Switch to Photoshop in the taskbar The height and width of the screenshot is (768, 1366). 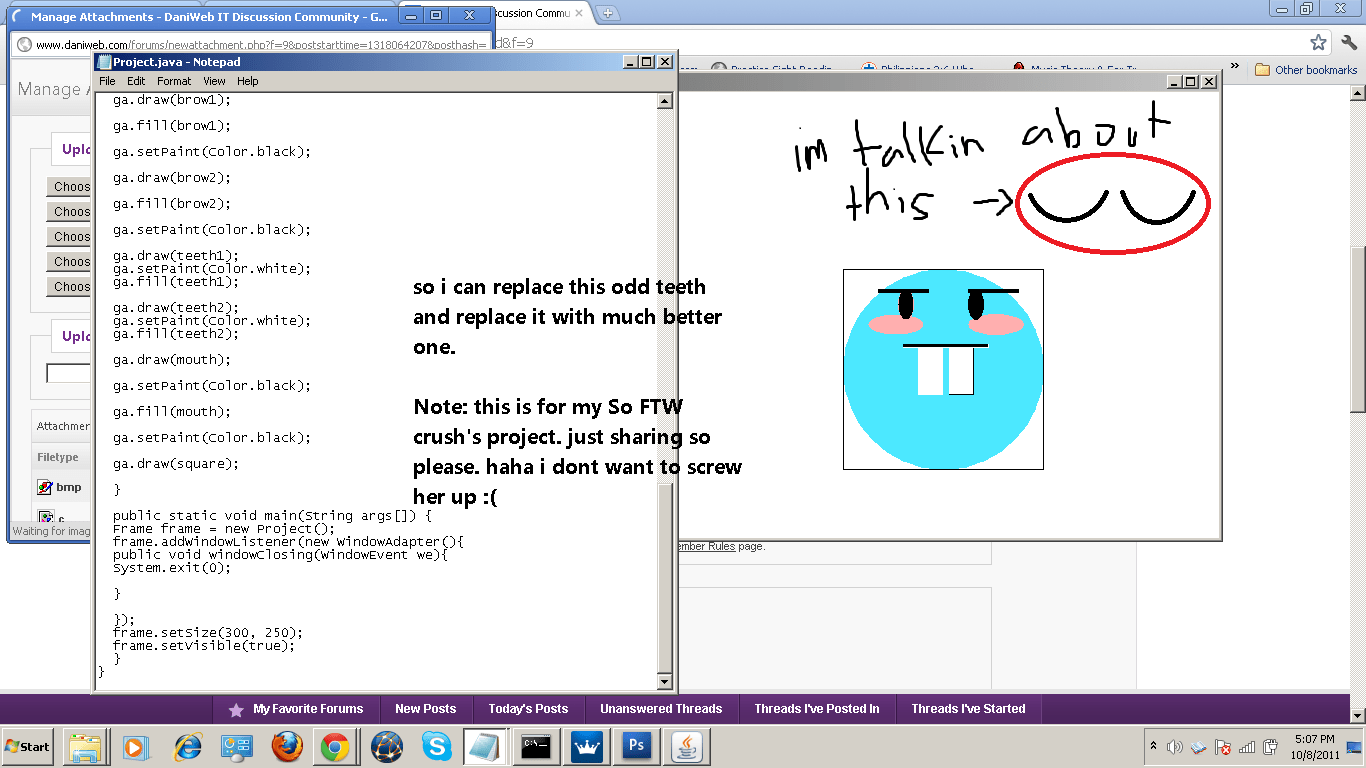(x=636, y=747)
